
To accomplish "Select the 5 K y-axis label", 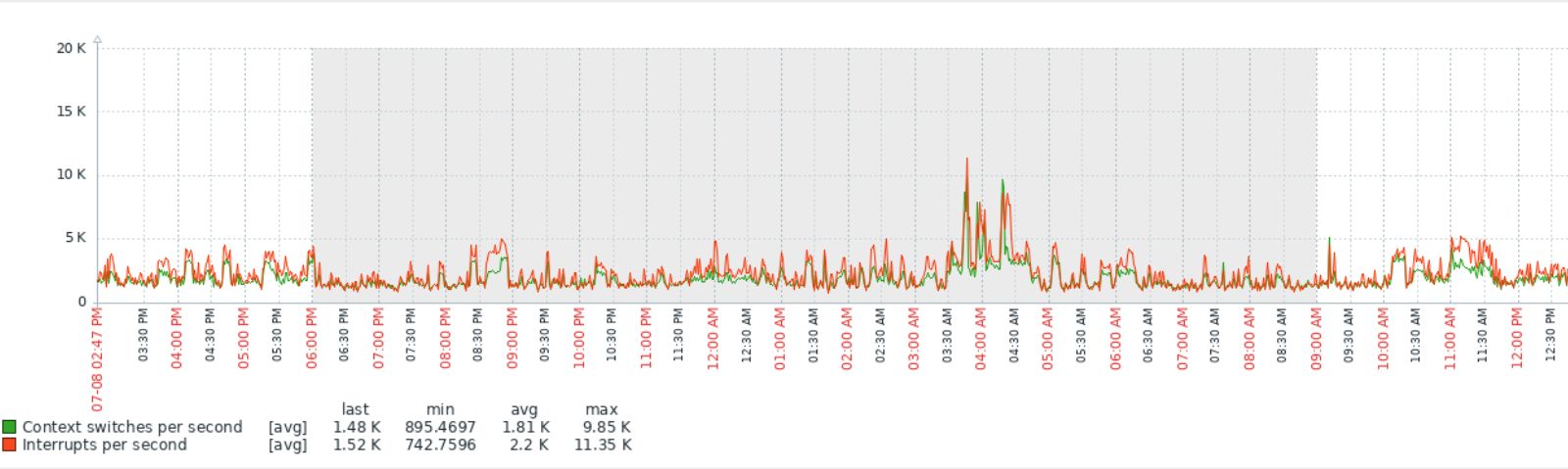I will [75, 238].
